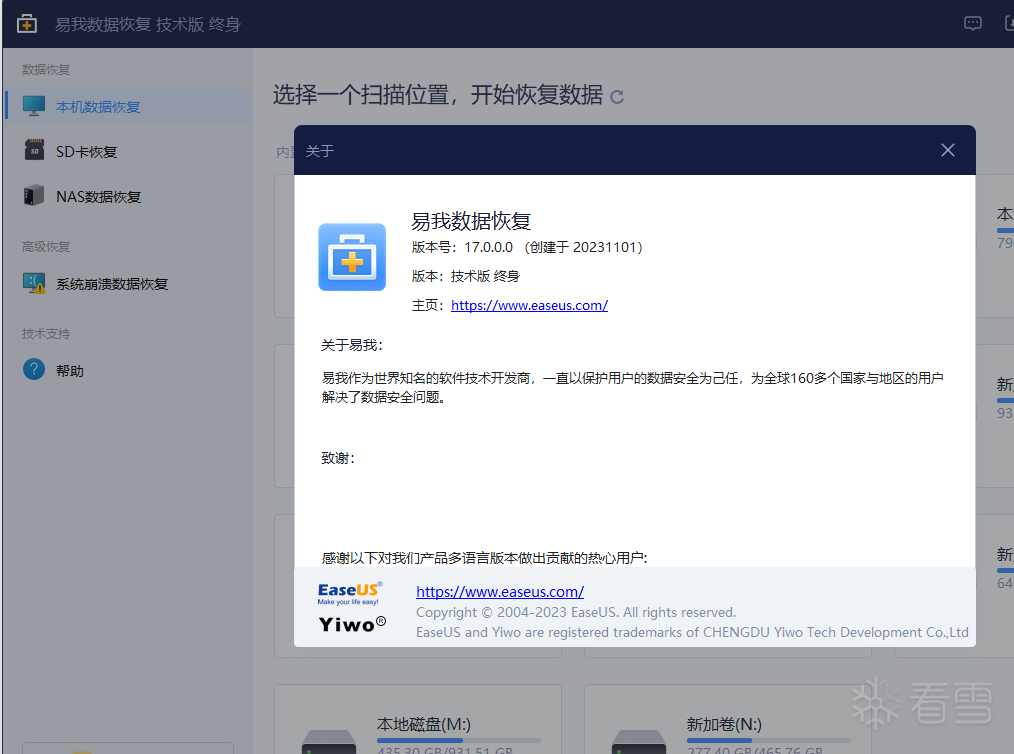Select the 新加卷(N:) drive card
Image resolution: width=1014 pixels, height=754 pixels.
coord(728,719)
